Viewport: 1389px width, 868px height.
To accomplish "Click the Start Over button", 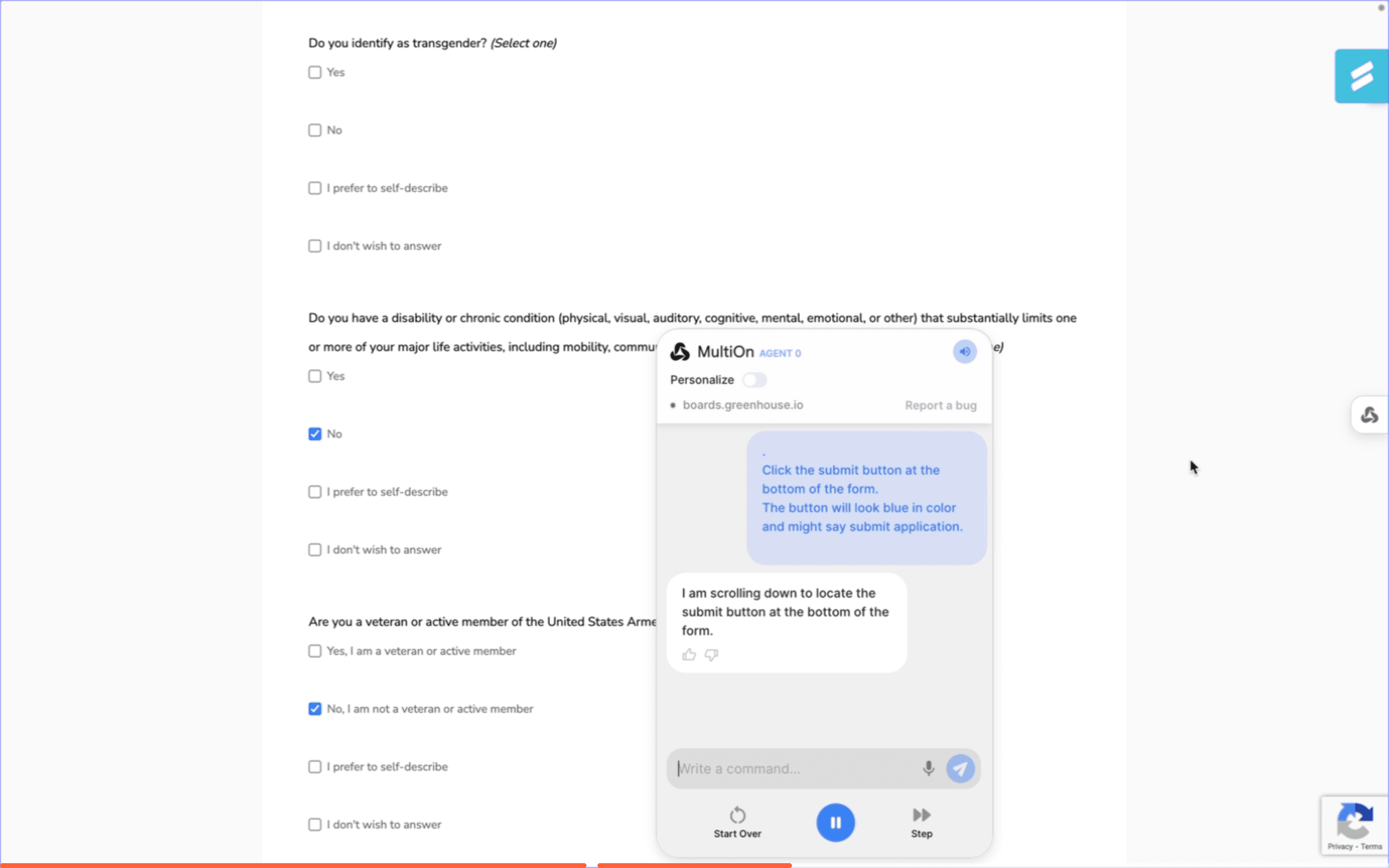I will pyautogui.click(x=737, y=823).
